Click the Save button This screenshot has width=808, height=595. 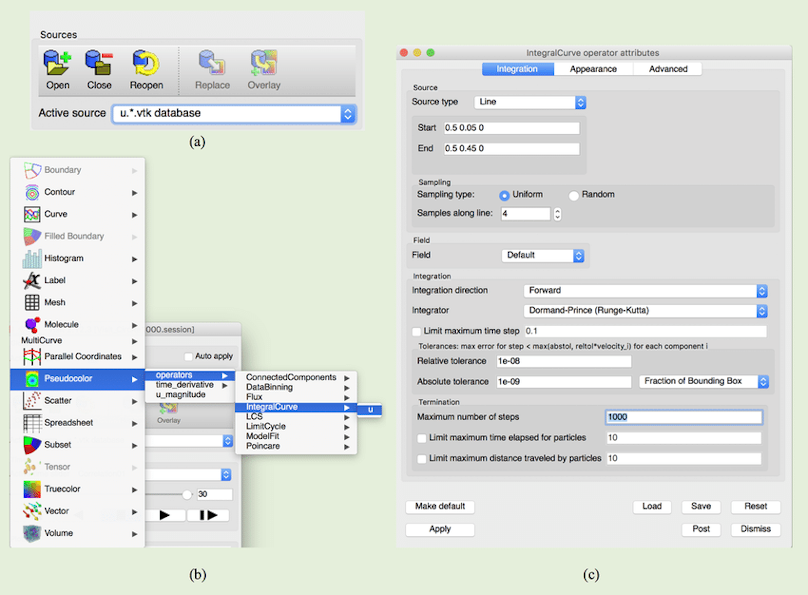click(x=701, y=506)
